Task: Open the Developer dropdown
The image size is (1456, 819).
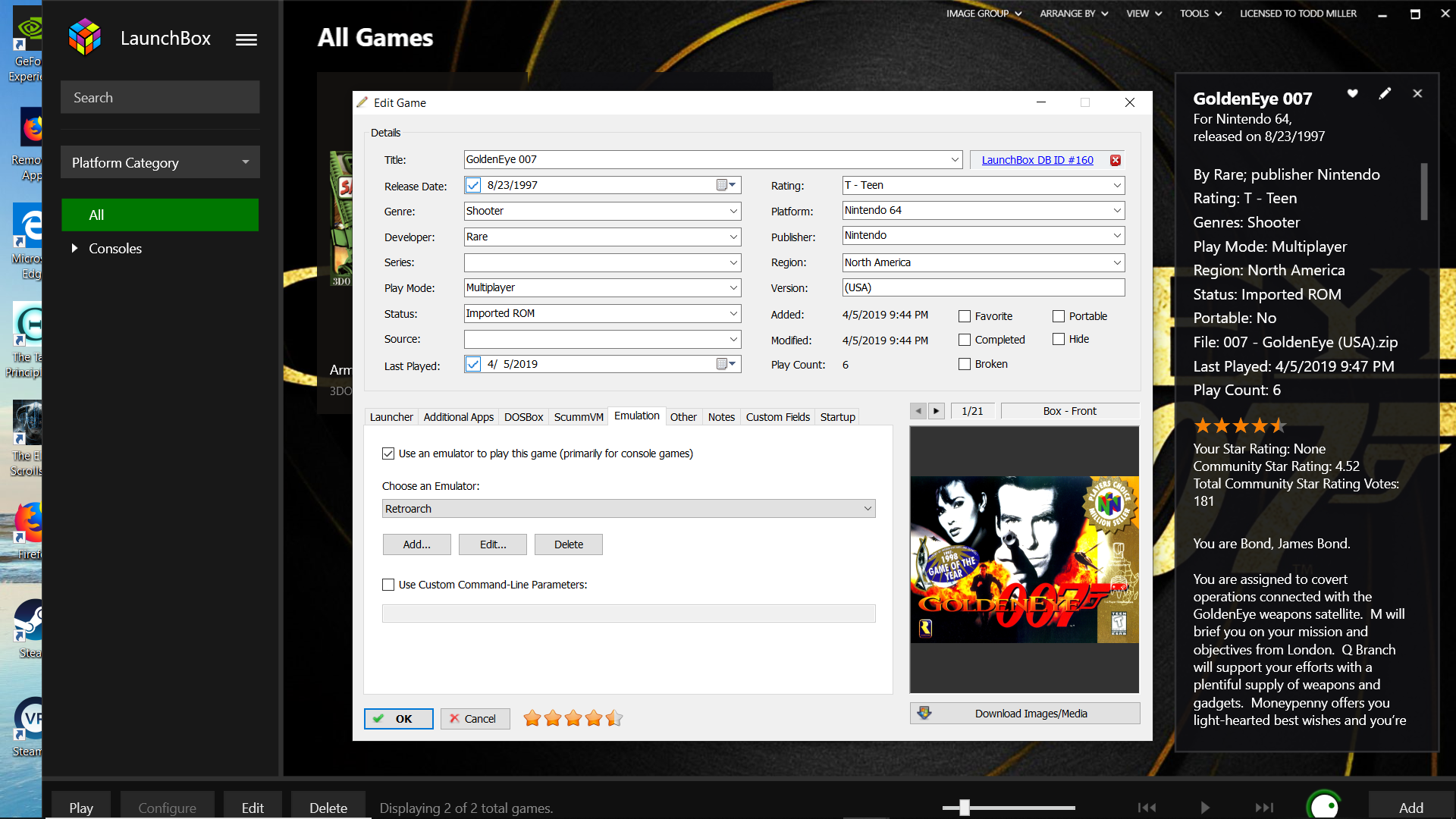Action: (733, 237)
